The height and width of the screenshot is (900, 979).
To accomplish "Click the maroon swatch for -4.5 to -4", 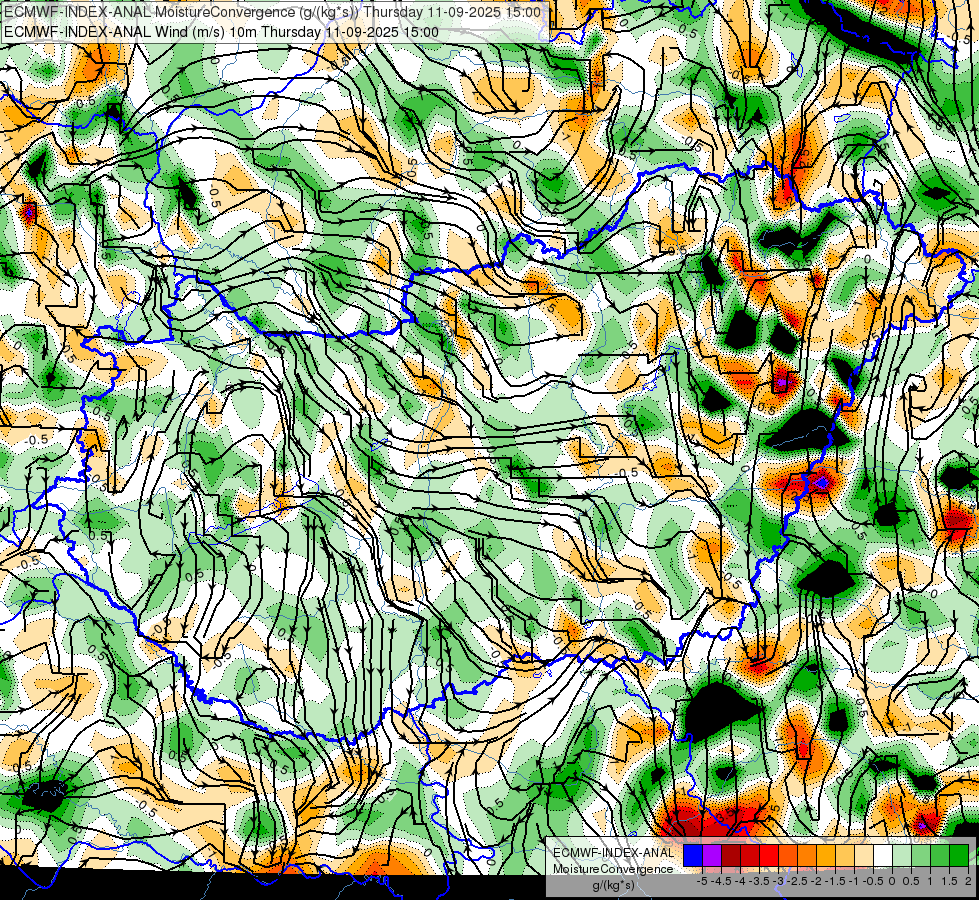I will [731, 856].
